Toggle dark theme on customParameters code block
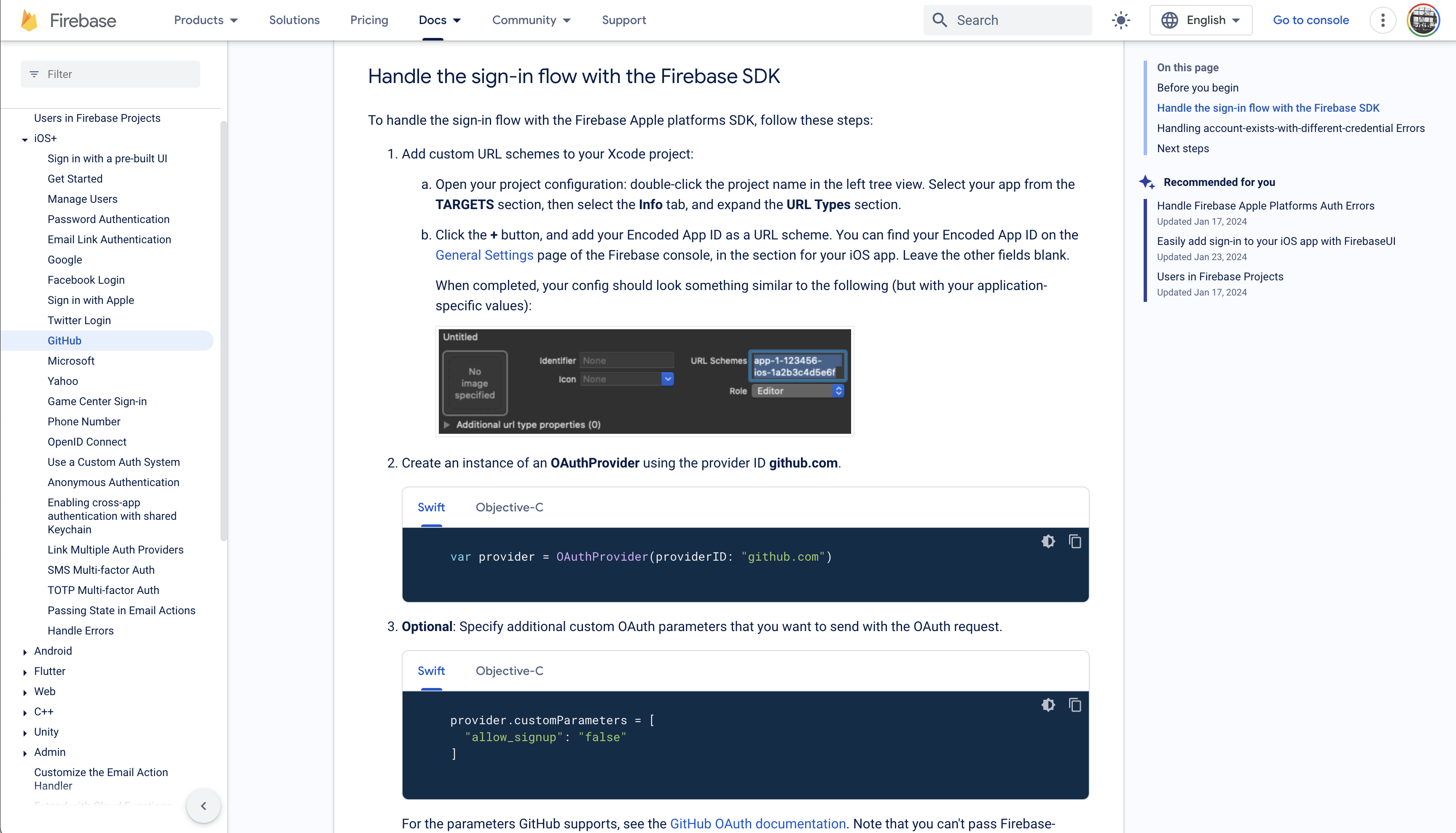 point(1048,705)
